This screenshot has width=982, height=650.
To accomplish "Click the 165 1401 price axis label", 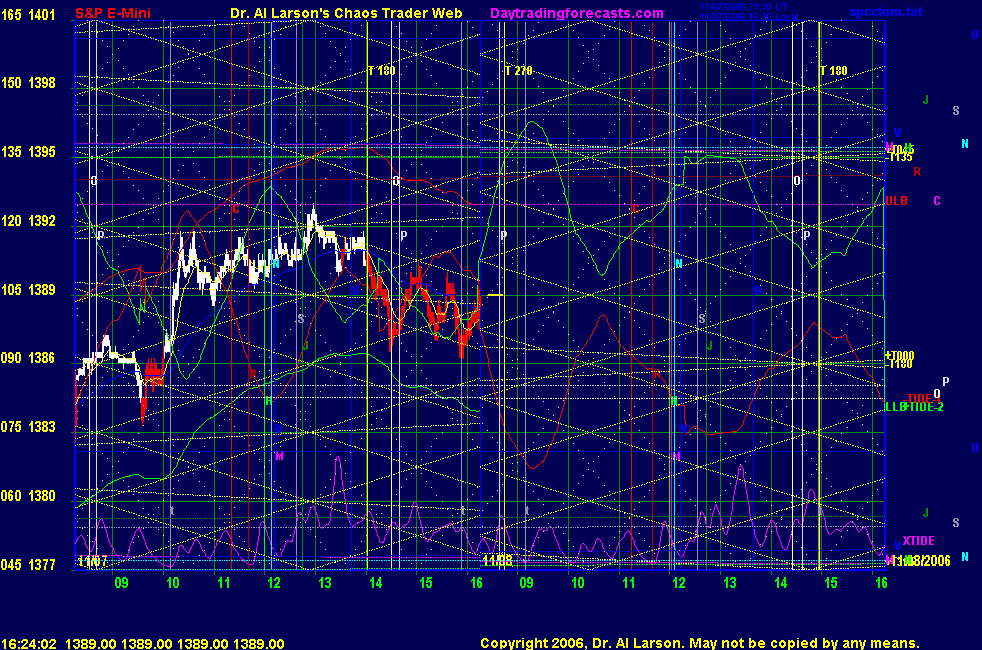I will tap(28, 14).
